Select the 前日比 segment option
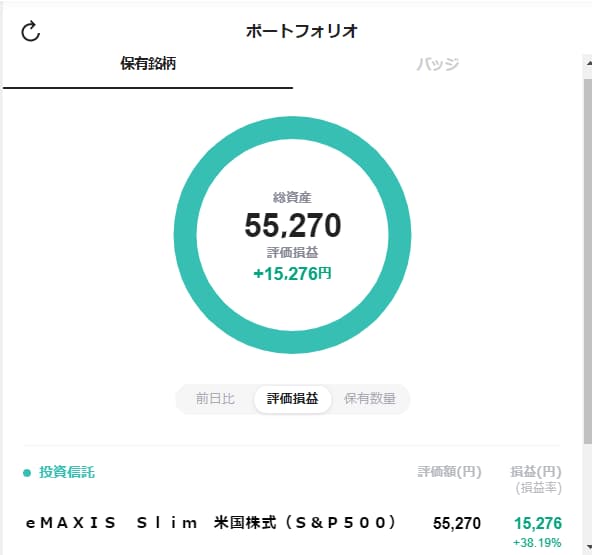This screenshot has height=555, width=592. 215,399
